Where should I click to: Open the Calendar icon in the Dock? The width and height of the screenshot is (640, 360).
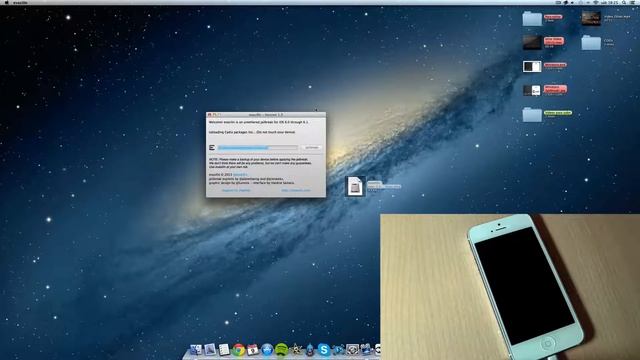coord(253,350)
